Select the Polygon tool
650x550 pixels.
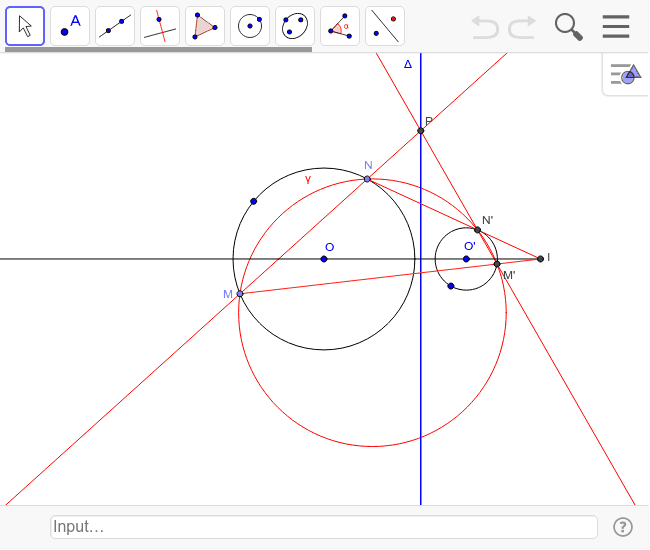click(205, 26)
